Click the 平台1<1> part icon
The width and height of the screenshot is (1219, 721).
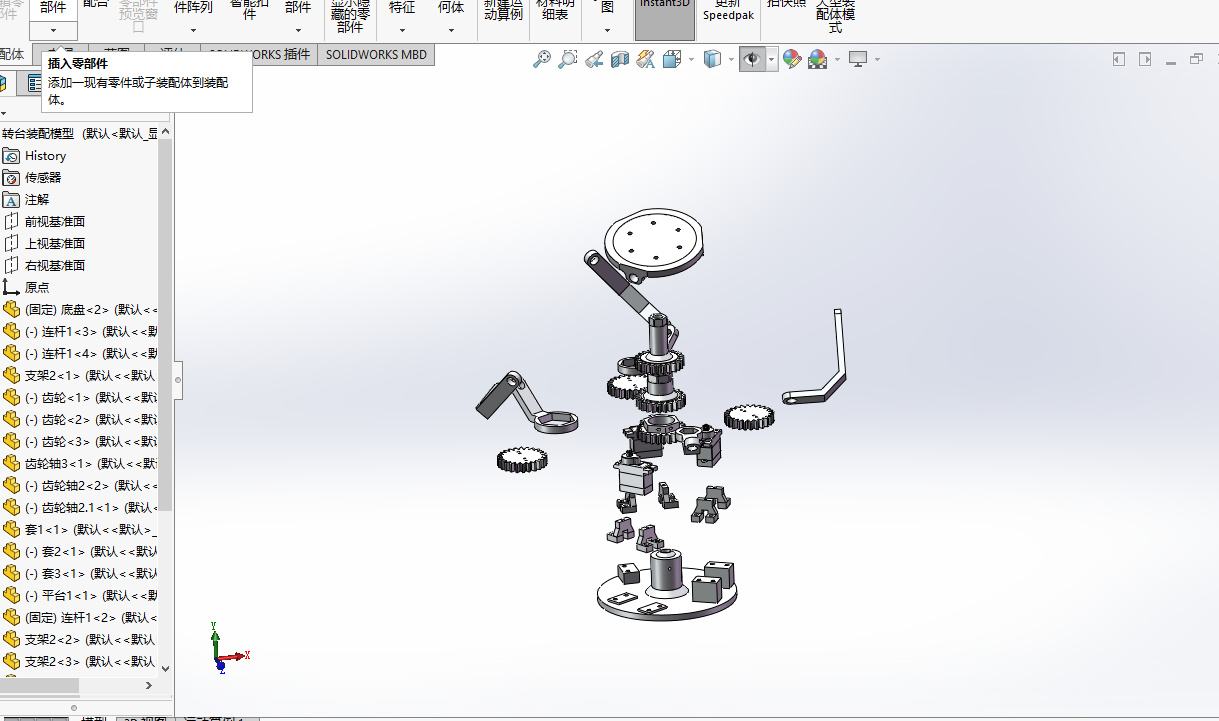point(12,596)
